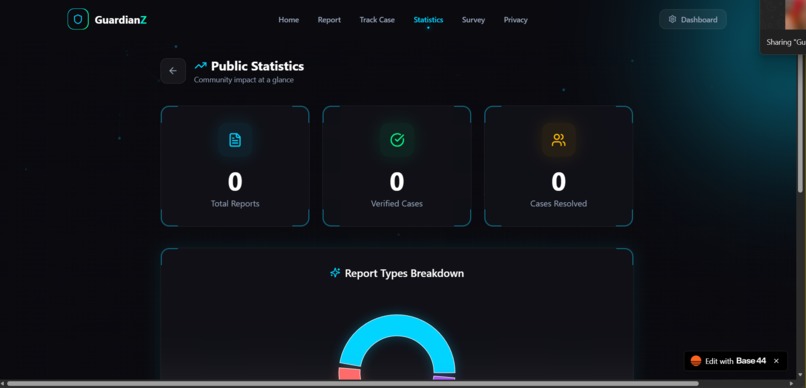This screenshot has height=388, width=806.
Task: Go to the Home page
Action: click(x=288, y=20)
